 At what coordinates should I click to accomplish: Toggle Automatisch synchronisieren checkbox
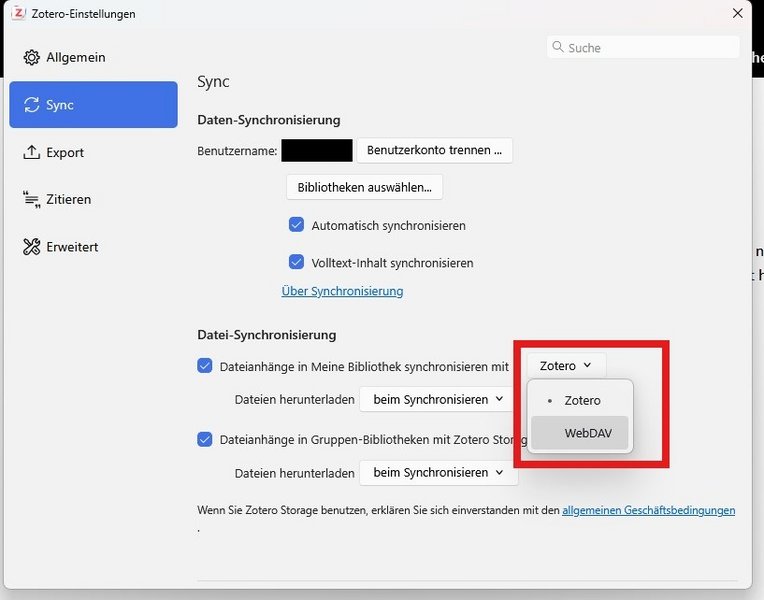[296, 225]
